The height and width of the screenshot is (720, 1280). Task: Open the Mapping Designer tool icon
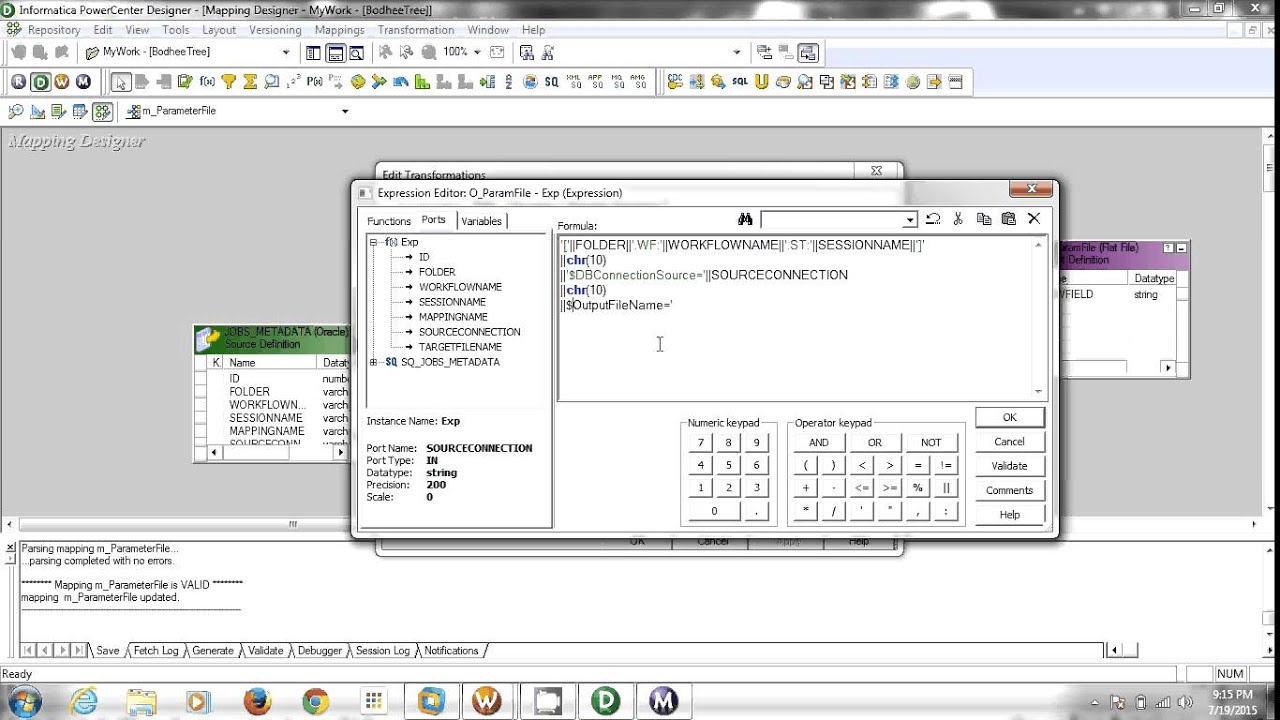click(x=102, y=111)
